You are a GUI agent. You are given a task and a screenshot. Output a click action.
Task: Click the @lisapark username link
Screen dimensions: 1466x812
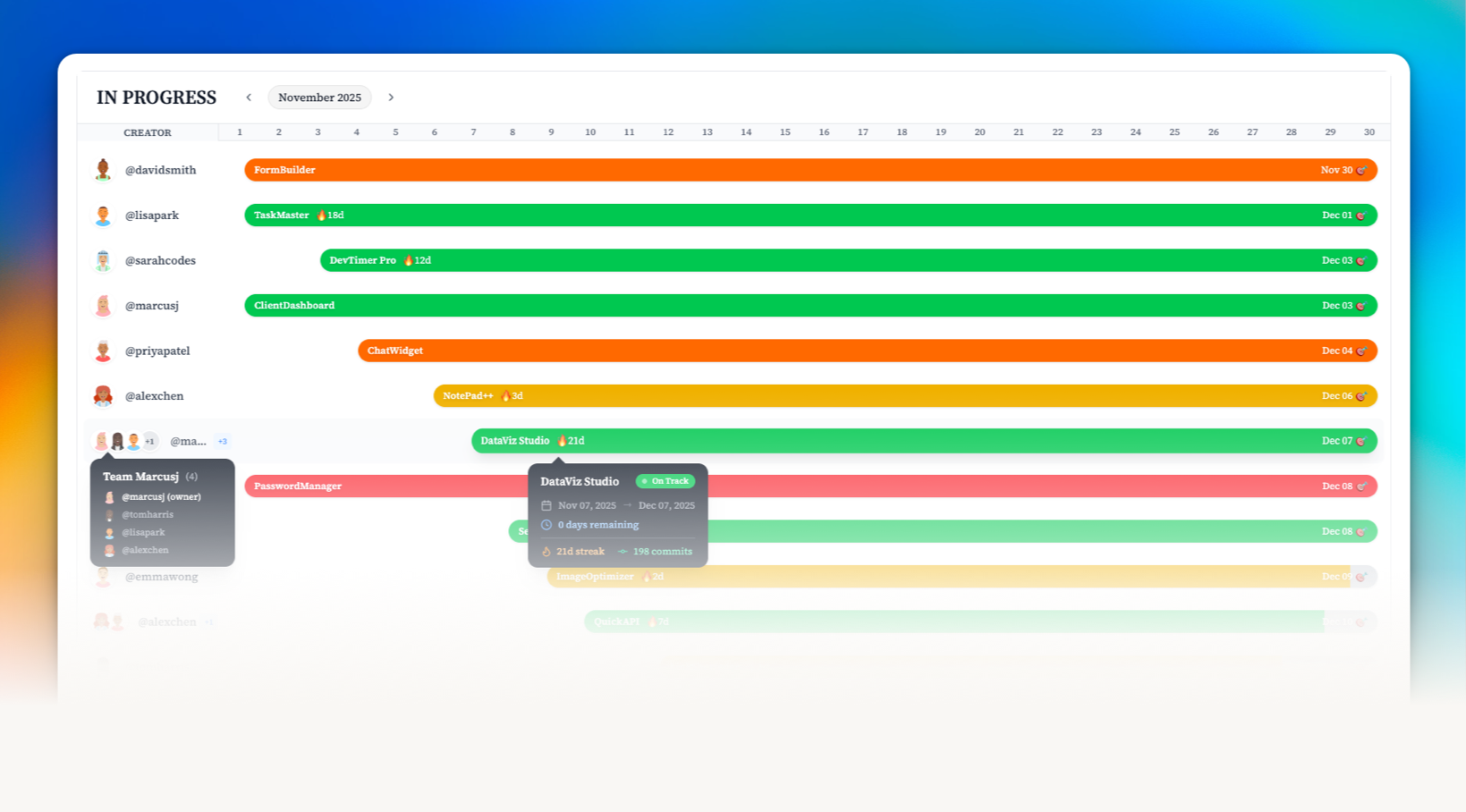coord(152,215)
